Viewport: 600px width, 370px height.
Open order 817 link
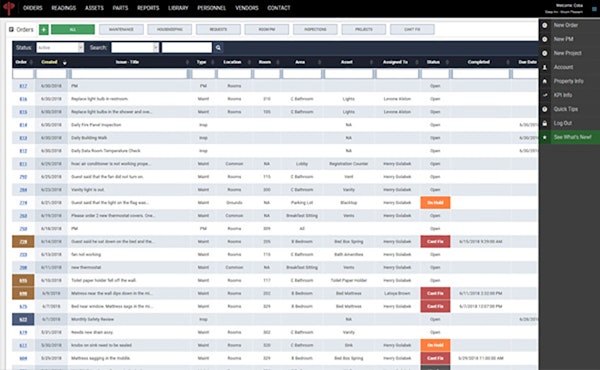(x=23, y=86)
